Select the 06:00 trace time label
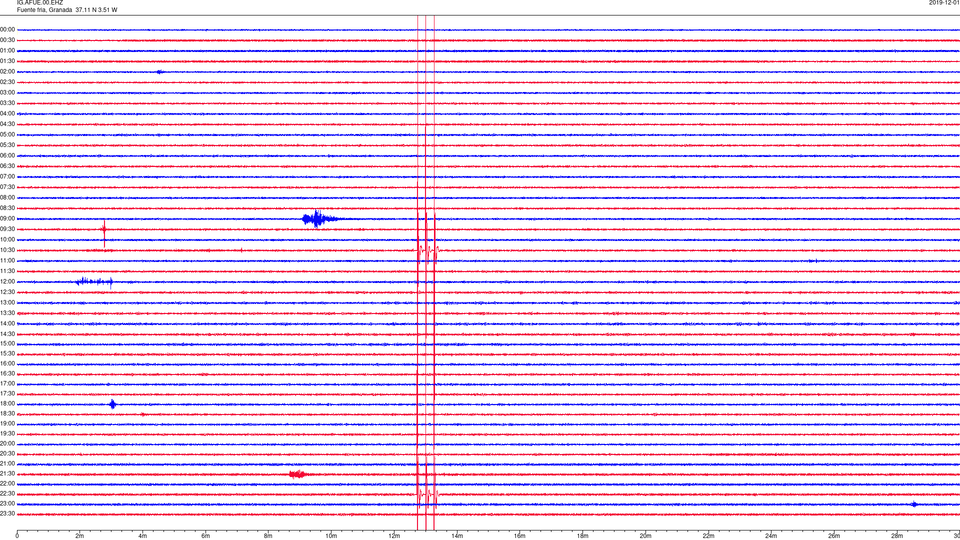 (8, 156)
